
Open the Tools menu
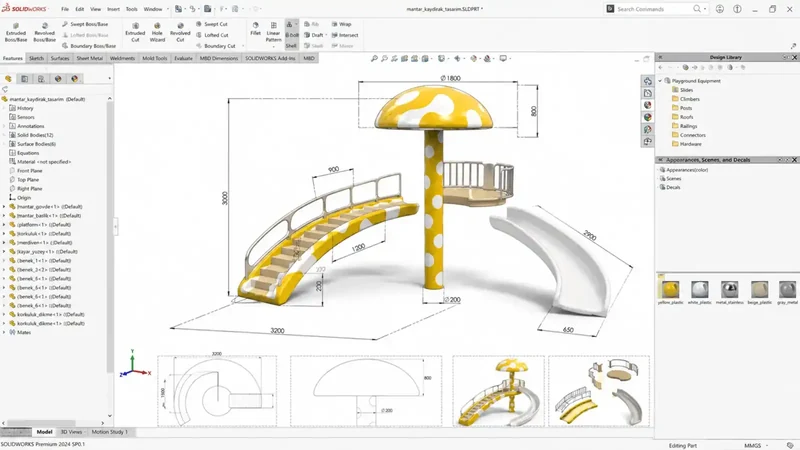pos(132,9)
